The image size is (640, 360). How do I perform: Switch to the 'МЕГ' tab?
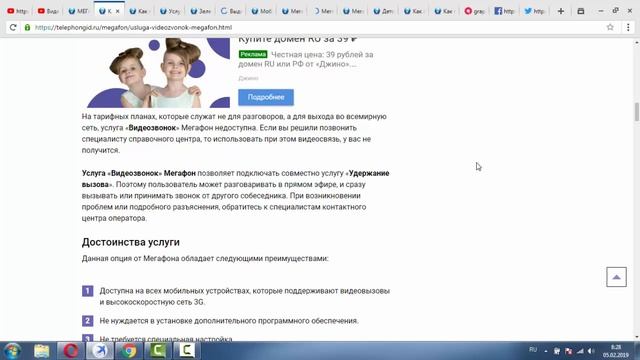tap(78, 11)
